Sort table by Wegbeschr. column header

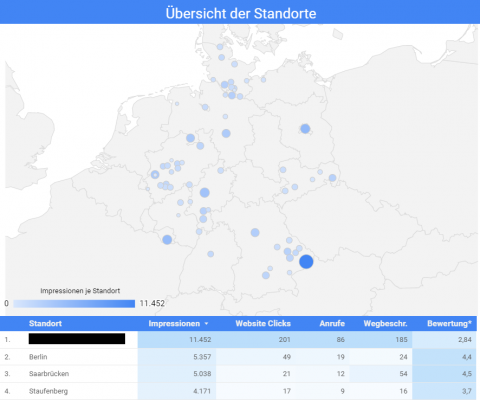pos(385,323)
